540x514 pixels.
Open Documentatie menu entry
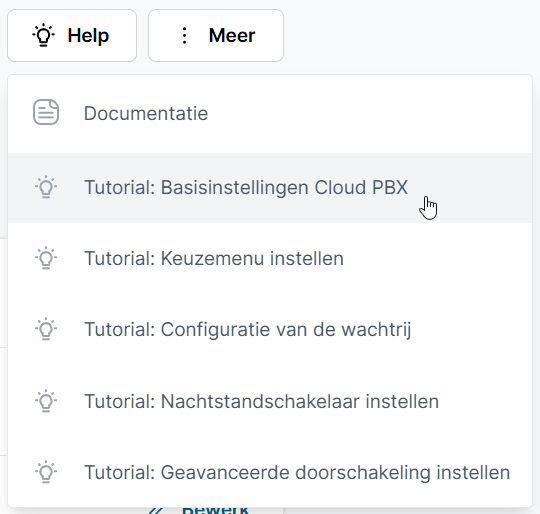pos(270,113)
